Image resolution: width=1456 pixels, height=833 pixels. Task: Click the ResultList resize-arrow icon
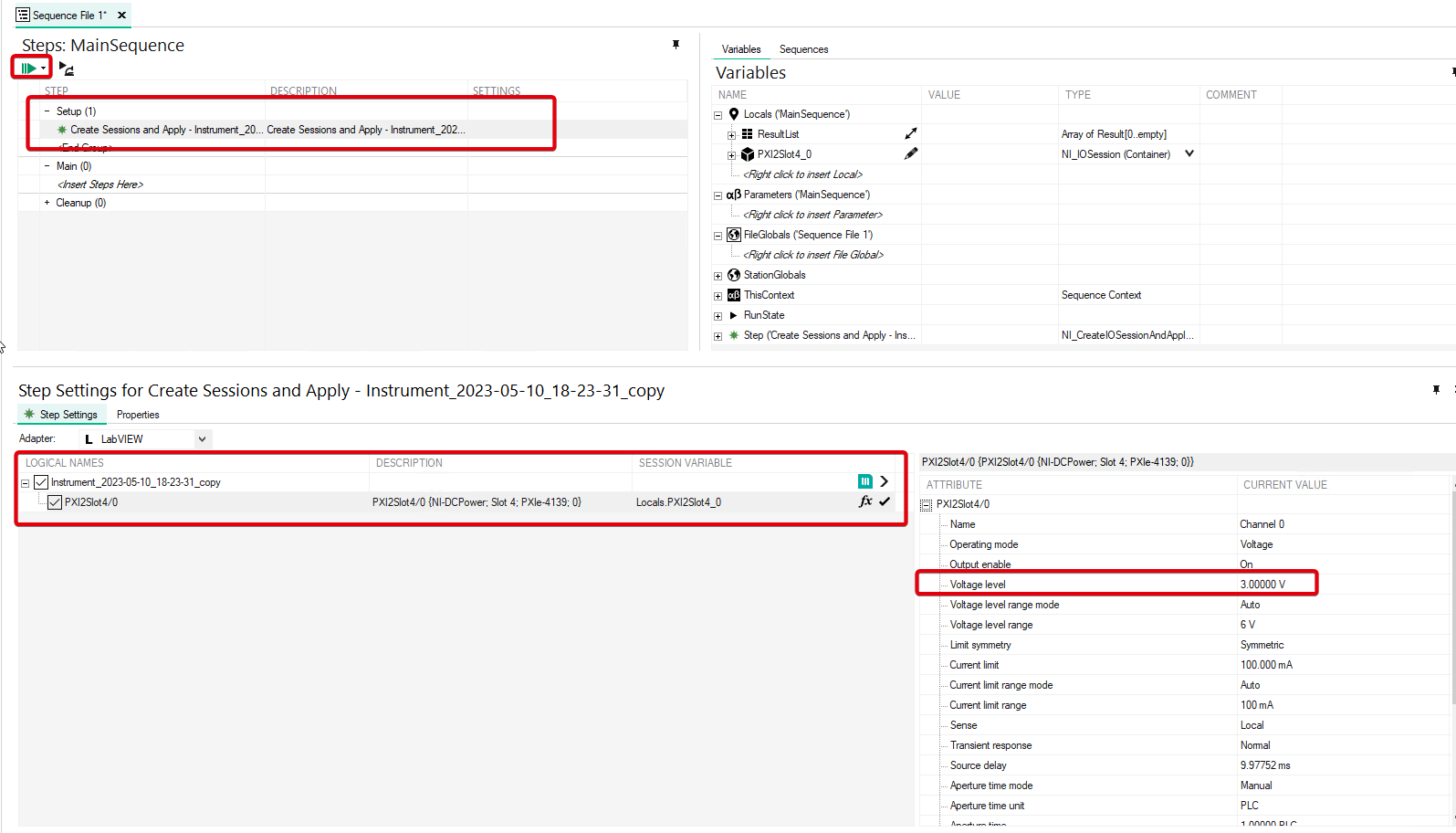(910, 134)
